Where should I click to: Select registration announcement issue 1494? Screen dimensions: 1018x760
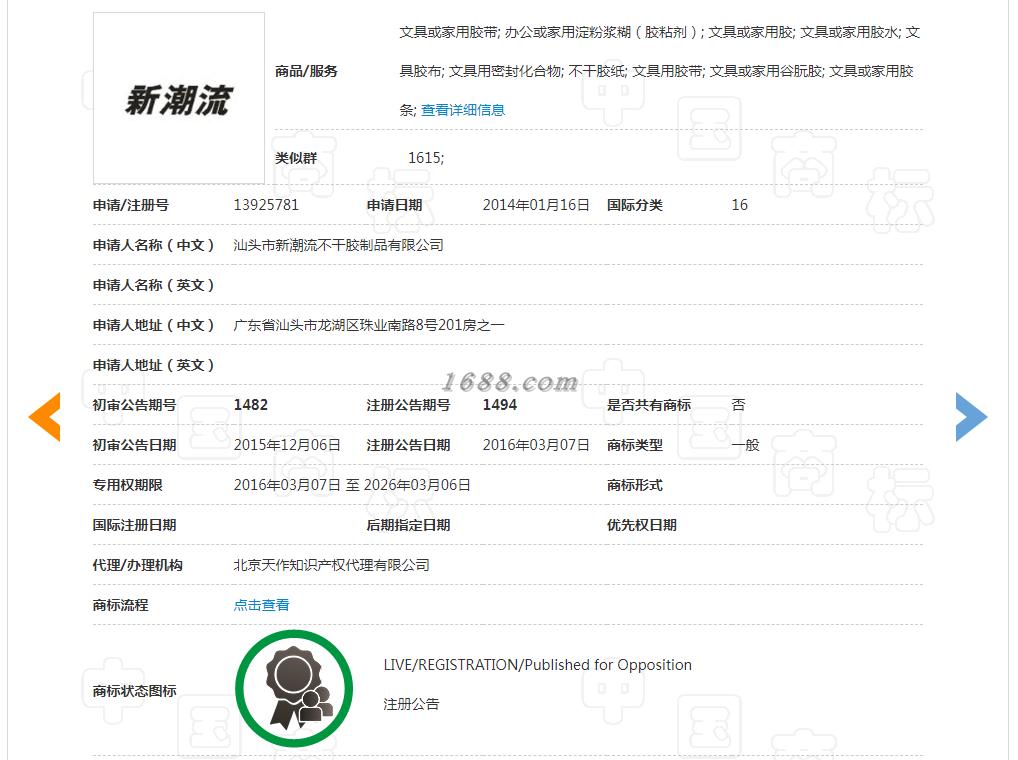point(500,405)
